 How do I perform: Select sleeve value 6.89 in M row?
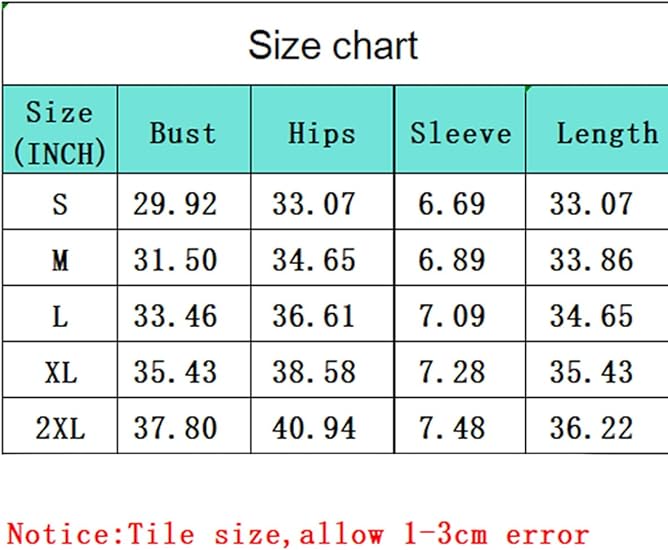452,260
